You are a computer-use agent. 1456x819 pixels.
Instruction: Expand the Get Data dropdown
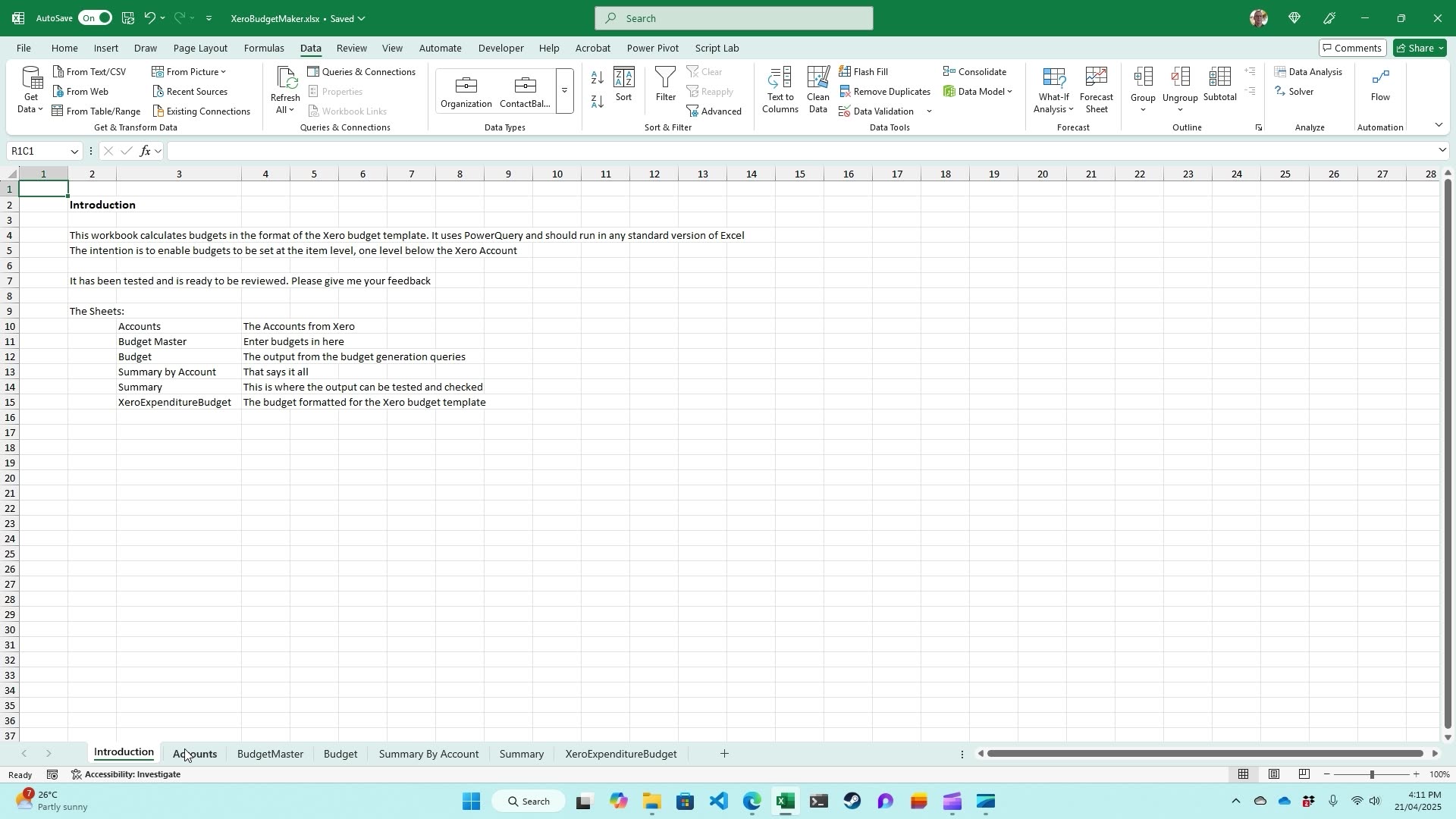click(x=31, y=109)
